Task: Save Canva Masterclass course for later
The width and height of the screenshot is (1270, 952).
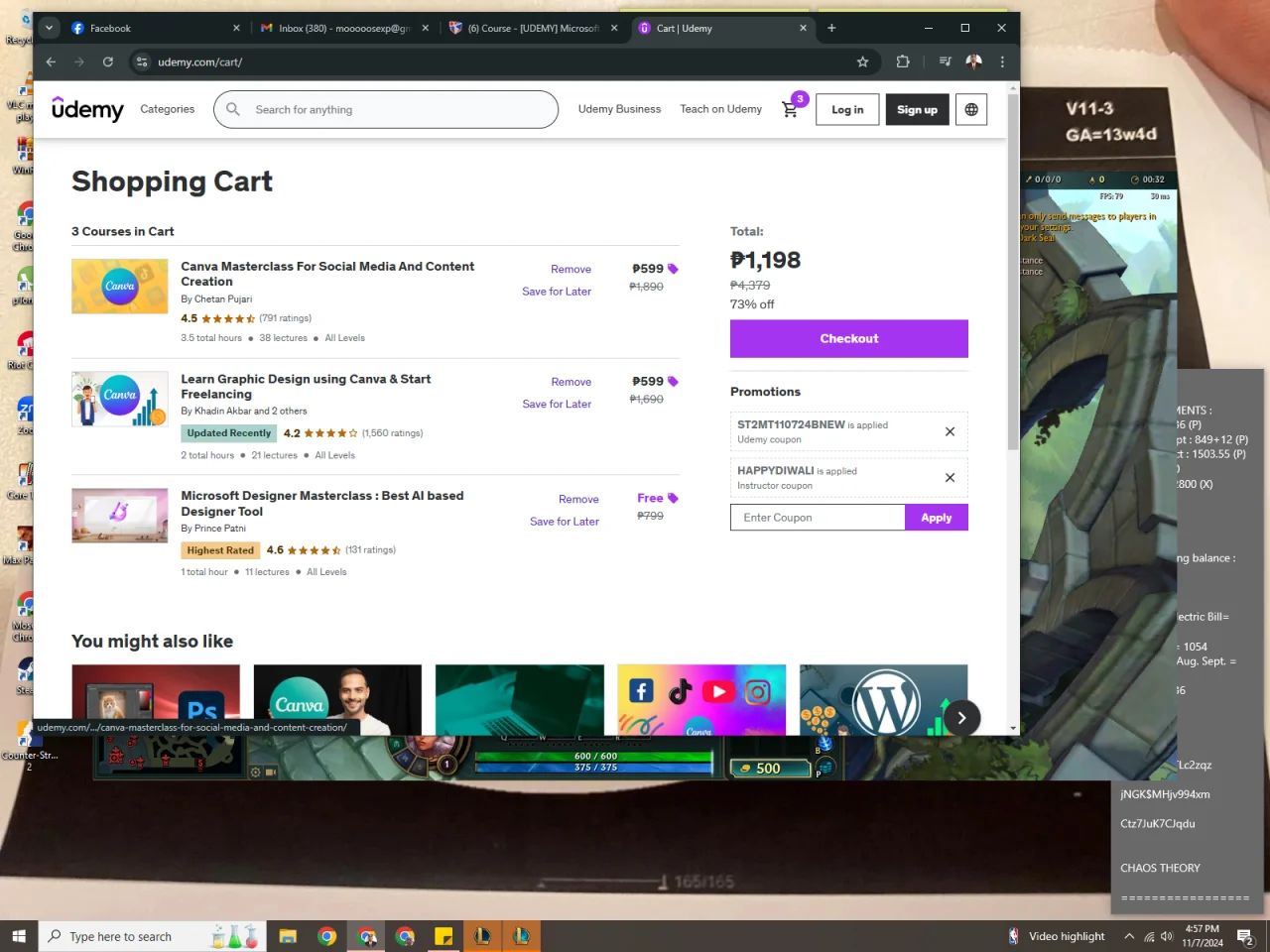Action: pos(557,292)
